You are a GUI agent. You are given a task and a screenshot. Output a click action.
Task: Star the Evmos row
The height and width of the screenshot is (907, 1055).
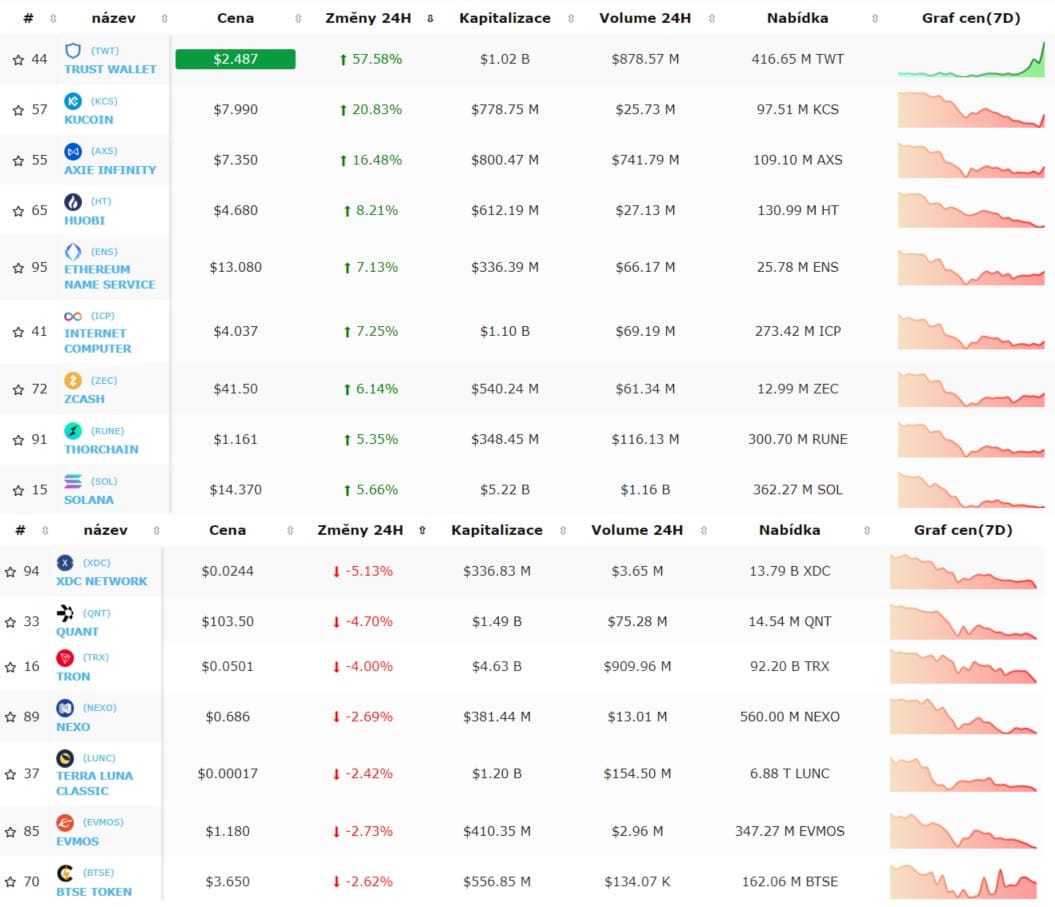(x=10, y=832)
